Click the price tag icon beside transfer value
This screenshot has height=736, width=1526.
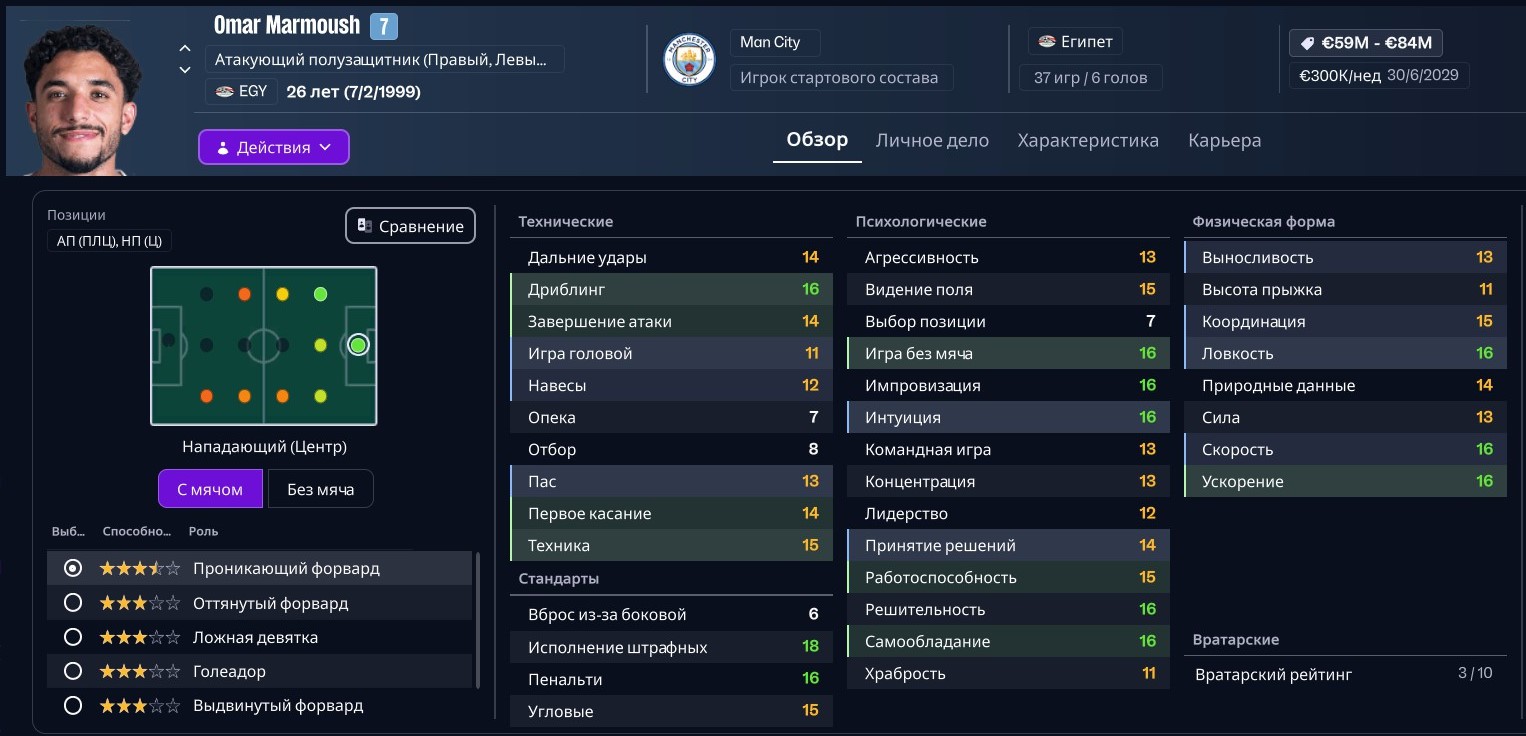pyautogui.click(x=1306, y=43)
